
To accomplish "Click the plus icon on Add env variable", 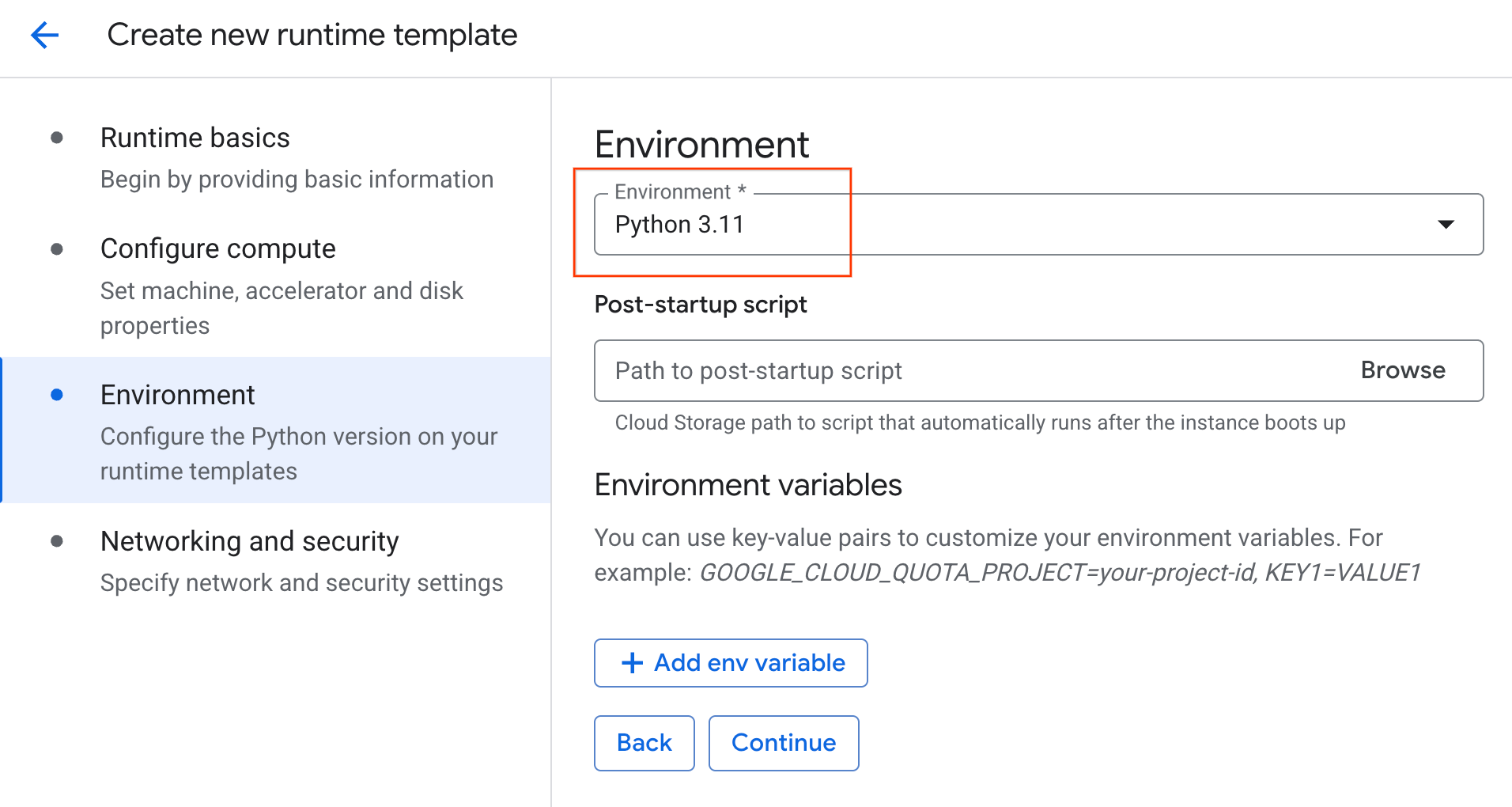I will pyautogui.click(x=632, y=663).
